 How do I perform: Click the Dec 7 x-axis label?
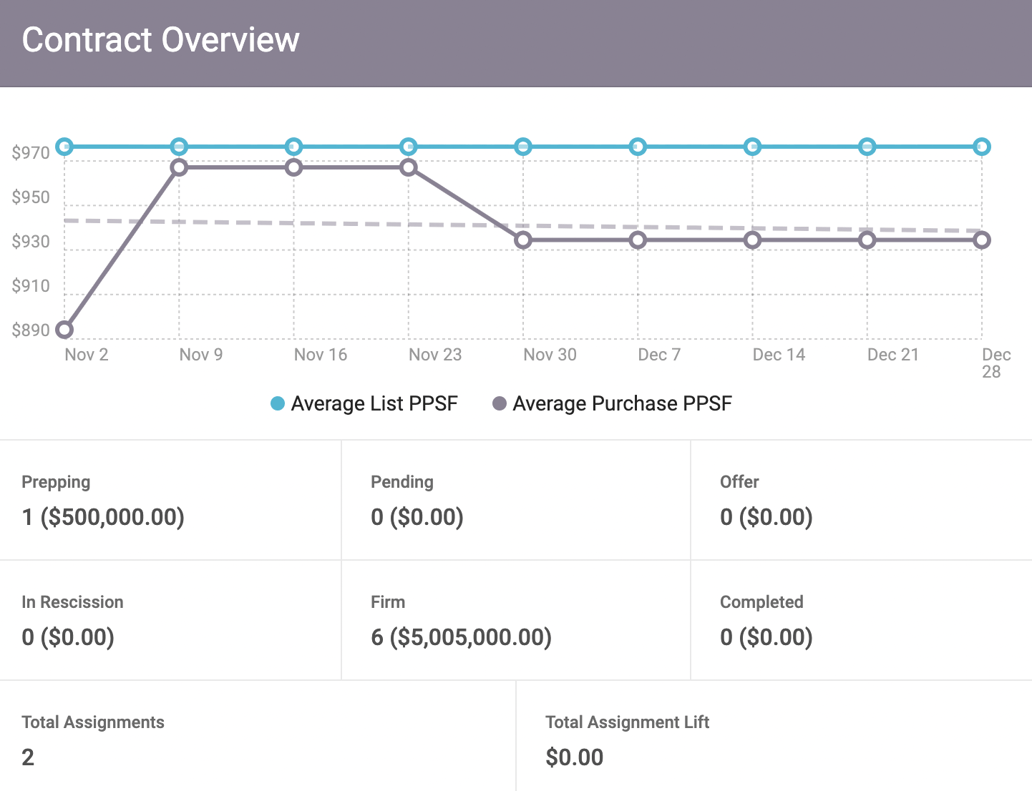click(x=659, y=355)
